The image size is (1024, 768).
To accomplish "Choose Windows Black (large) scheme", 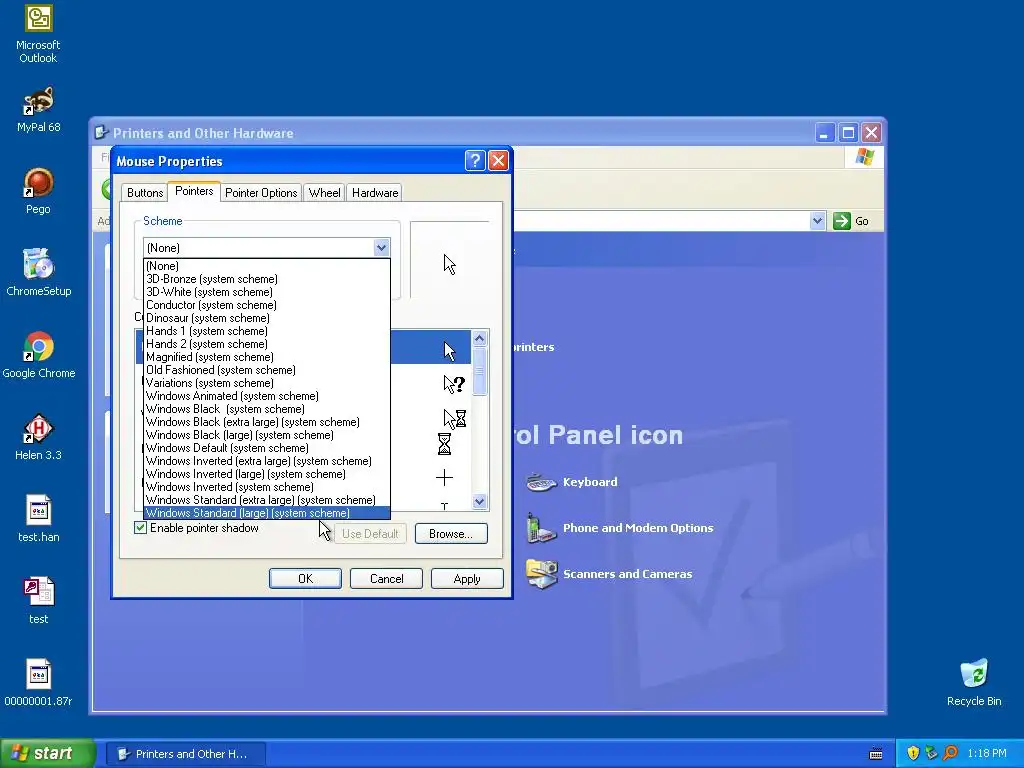I will pos(266,435).
